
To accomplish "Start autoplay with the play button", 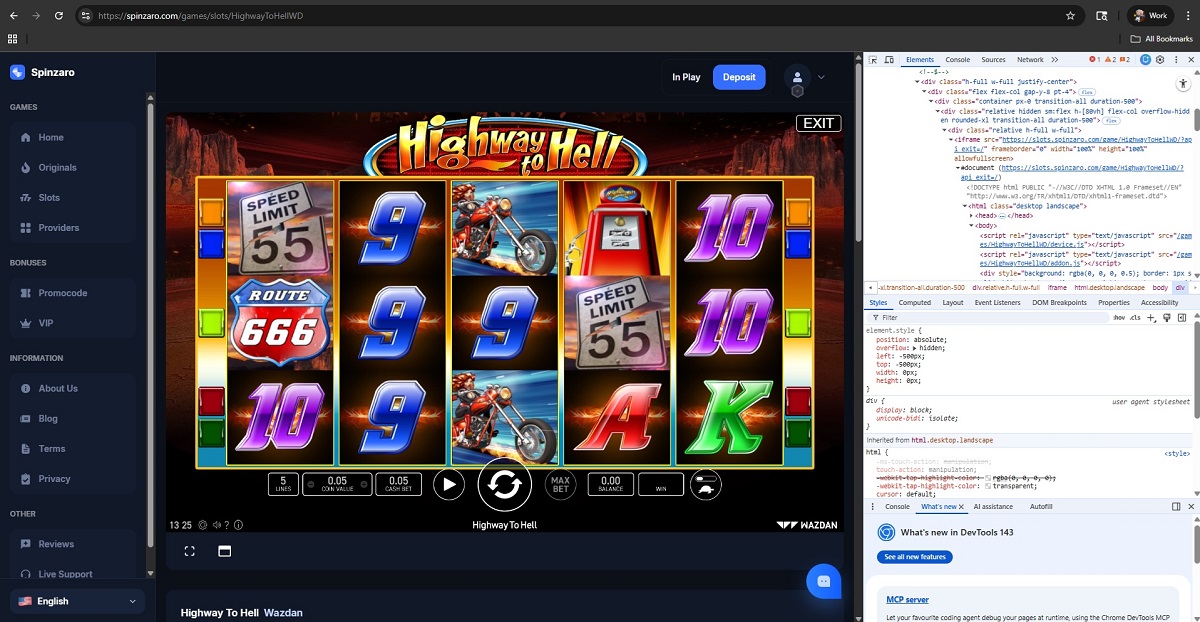I will click(x=449, y=485).
